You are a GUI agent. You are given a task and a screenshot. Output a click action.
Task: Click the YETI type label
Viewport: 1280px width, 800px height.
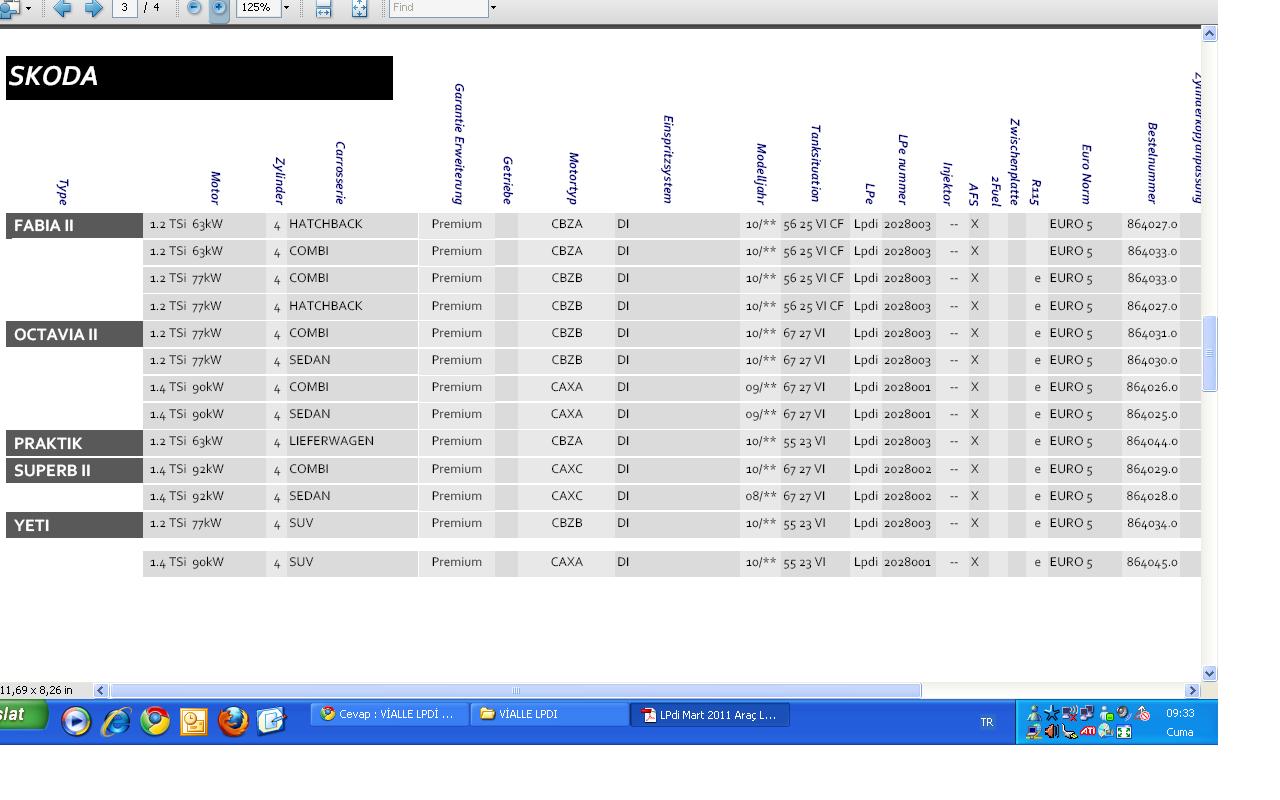coord(75,525)
